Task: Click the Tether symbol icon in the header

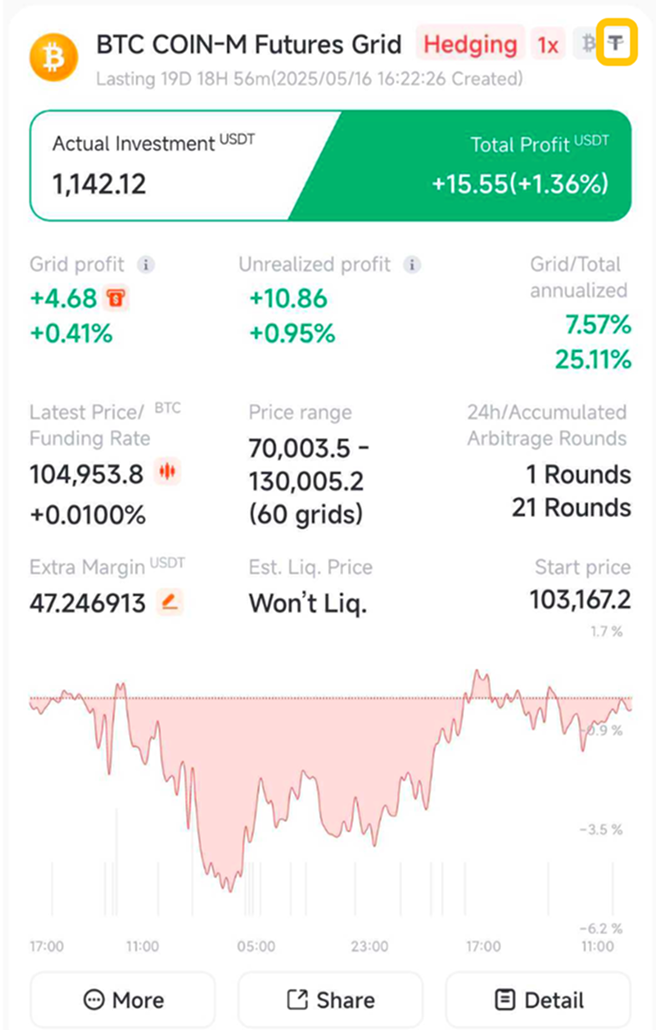Action: (x=617, y=44)
